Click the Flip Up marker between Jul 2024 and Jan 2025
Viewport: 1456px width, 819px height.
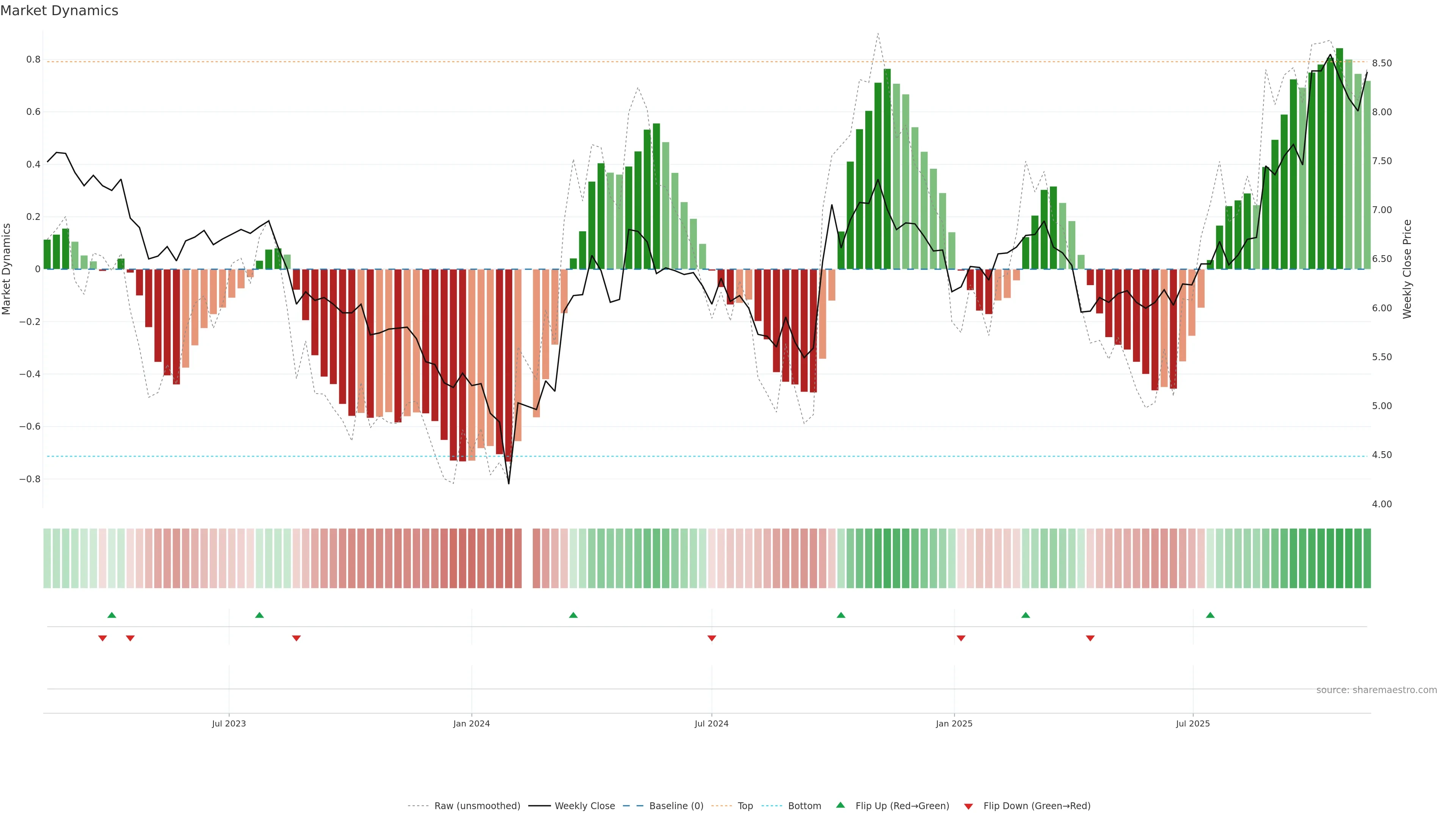tap(841, 615)
